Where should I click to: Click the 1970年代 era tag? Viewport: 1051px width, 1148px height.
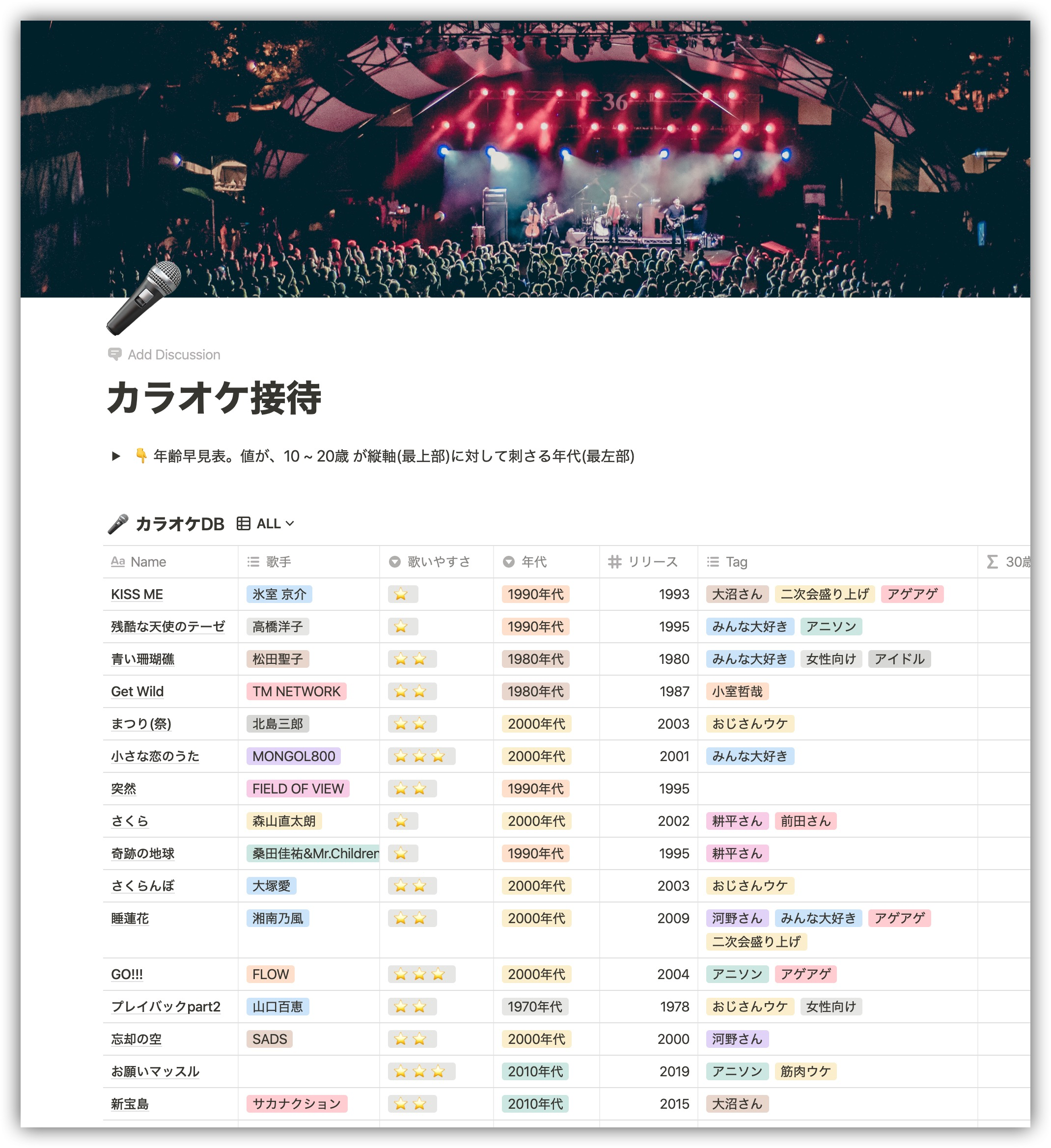tap(535, 1007)
